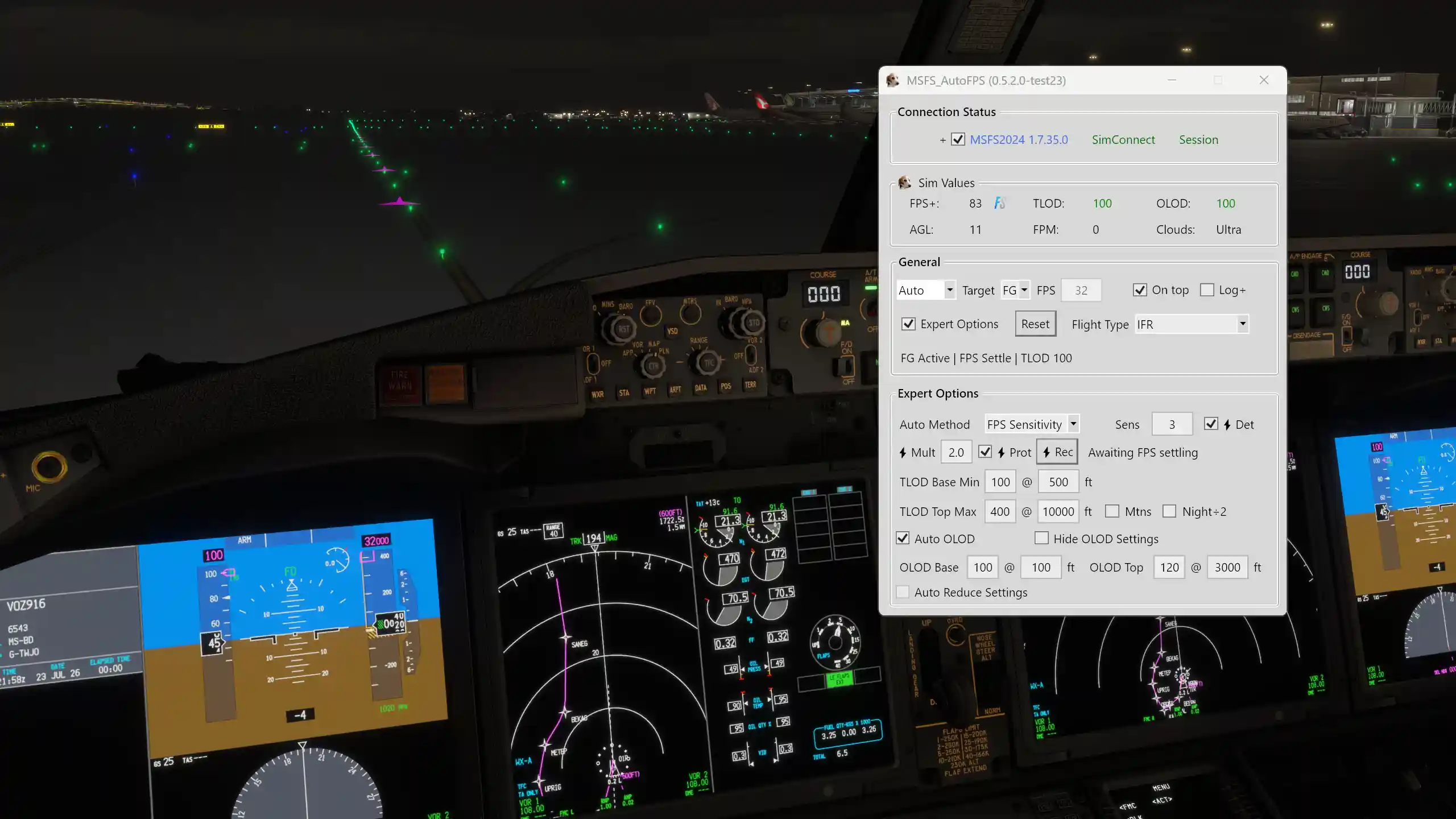The width and height of the screenshot is (1456, 819).
Task: Open the Flight Type IFR dropdown
Action: [x=1192, y=324]
